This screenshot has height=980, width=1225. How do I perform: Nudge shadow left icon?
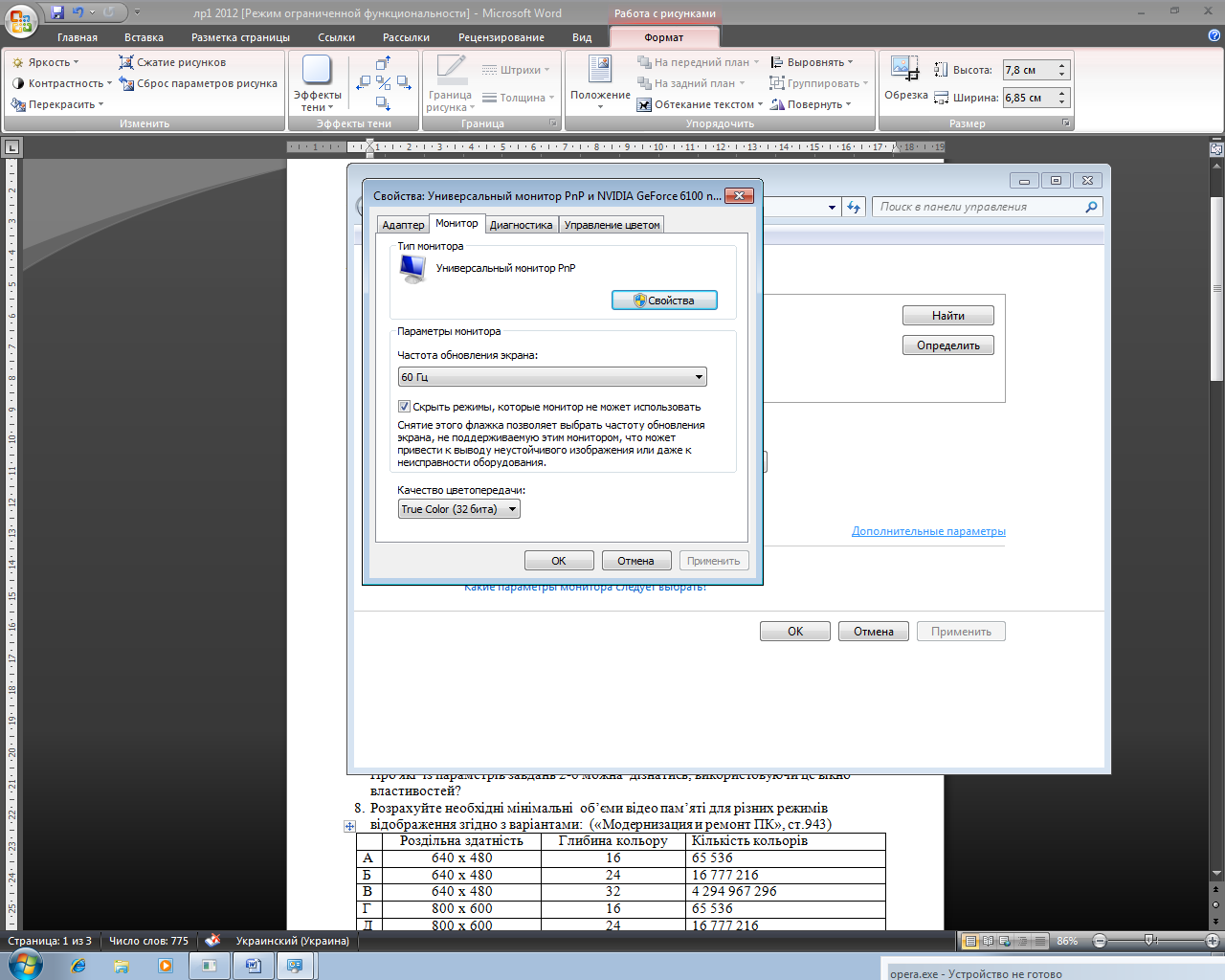pyautogui.click(x=363, y=83)
